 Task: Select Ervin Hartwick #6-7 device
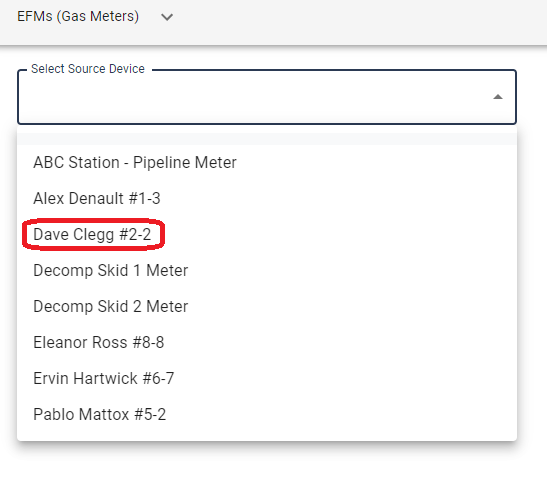(x=267, y=378)
